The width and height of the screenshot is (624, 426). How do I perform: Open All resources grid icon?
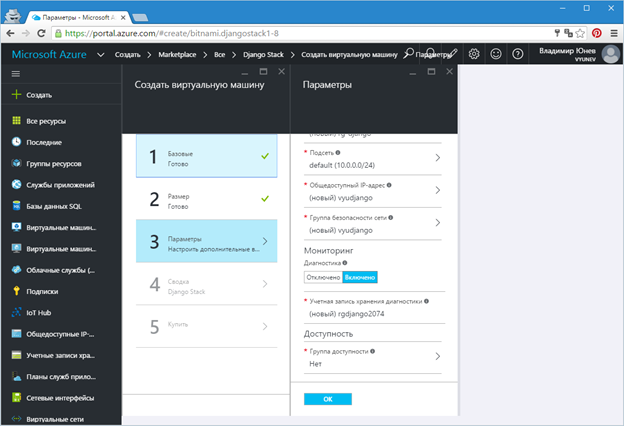click(16, 121)
